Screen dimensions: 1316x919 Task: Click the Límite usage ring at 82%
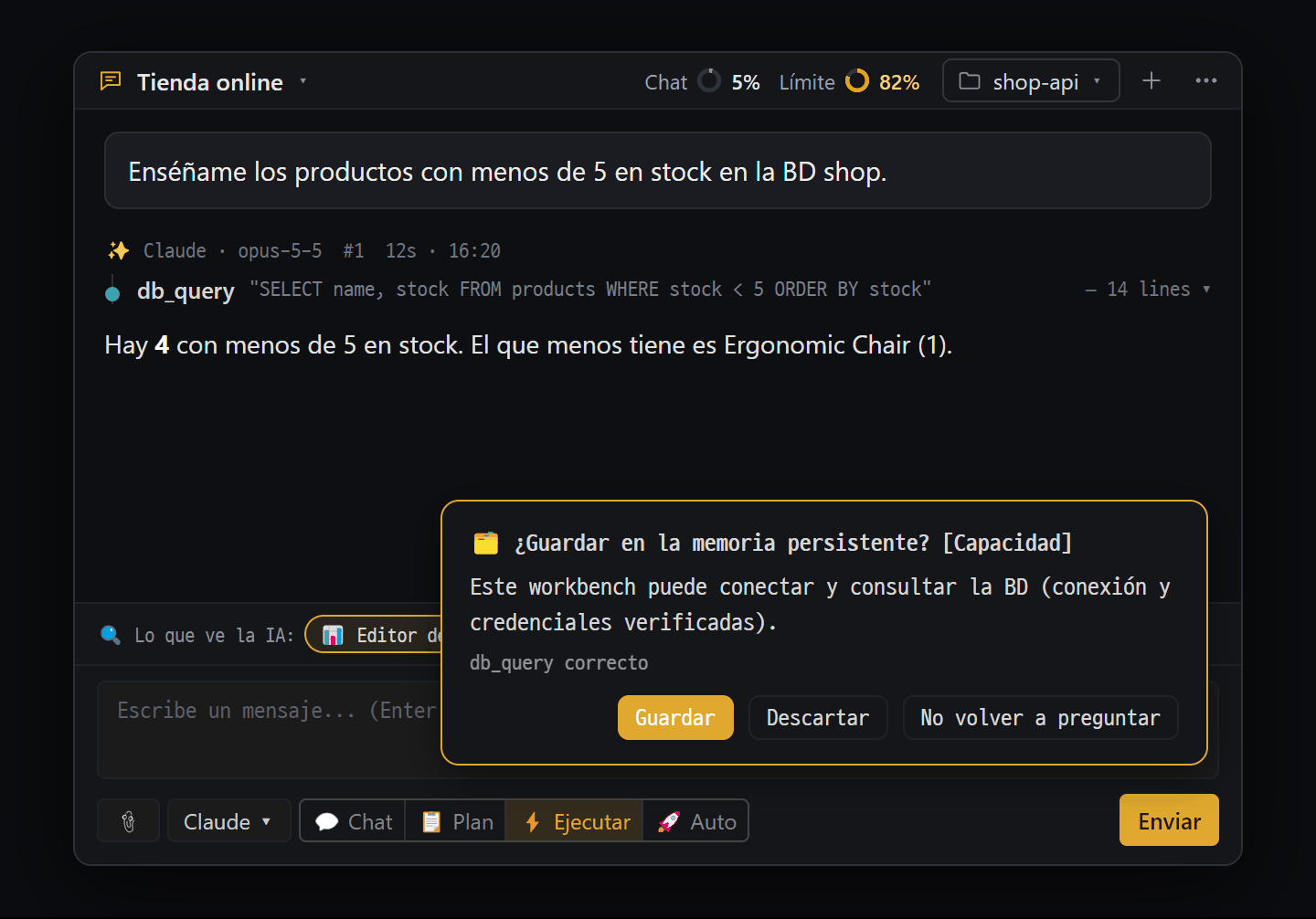click(x=857, y=80)
